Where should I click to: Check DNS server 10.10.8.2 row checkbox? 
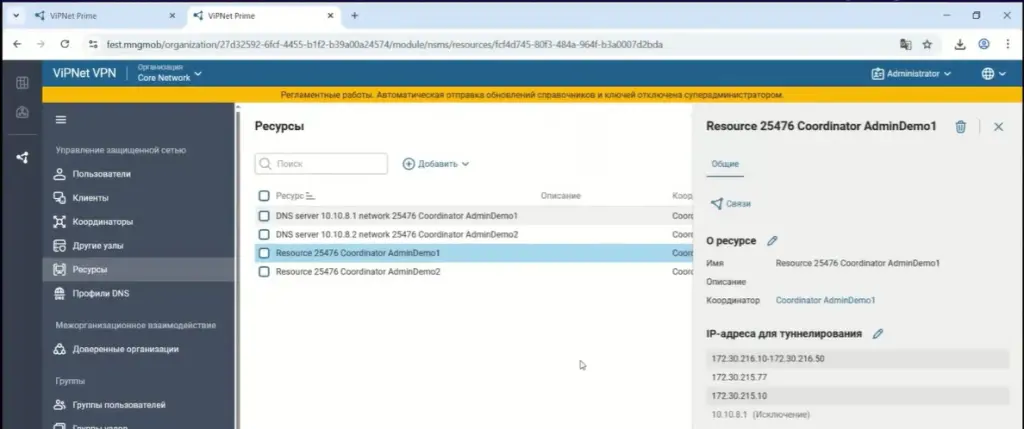tap(264, 234)
